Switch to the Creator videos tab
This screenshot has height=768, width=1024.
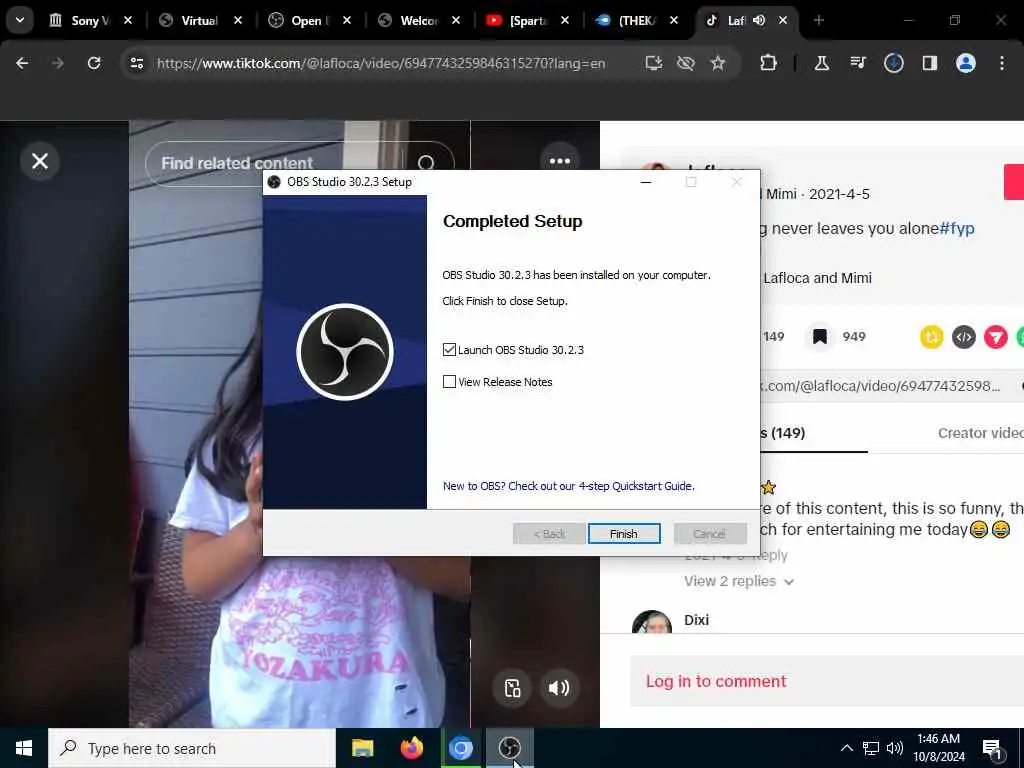tap(980, 433)
